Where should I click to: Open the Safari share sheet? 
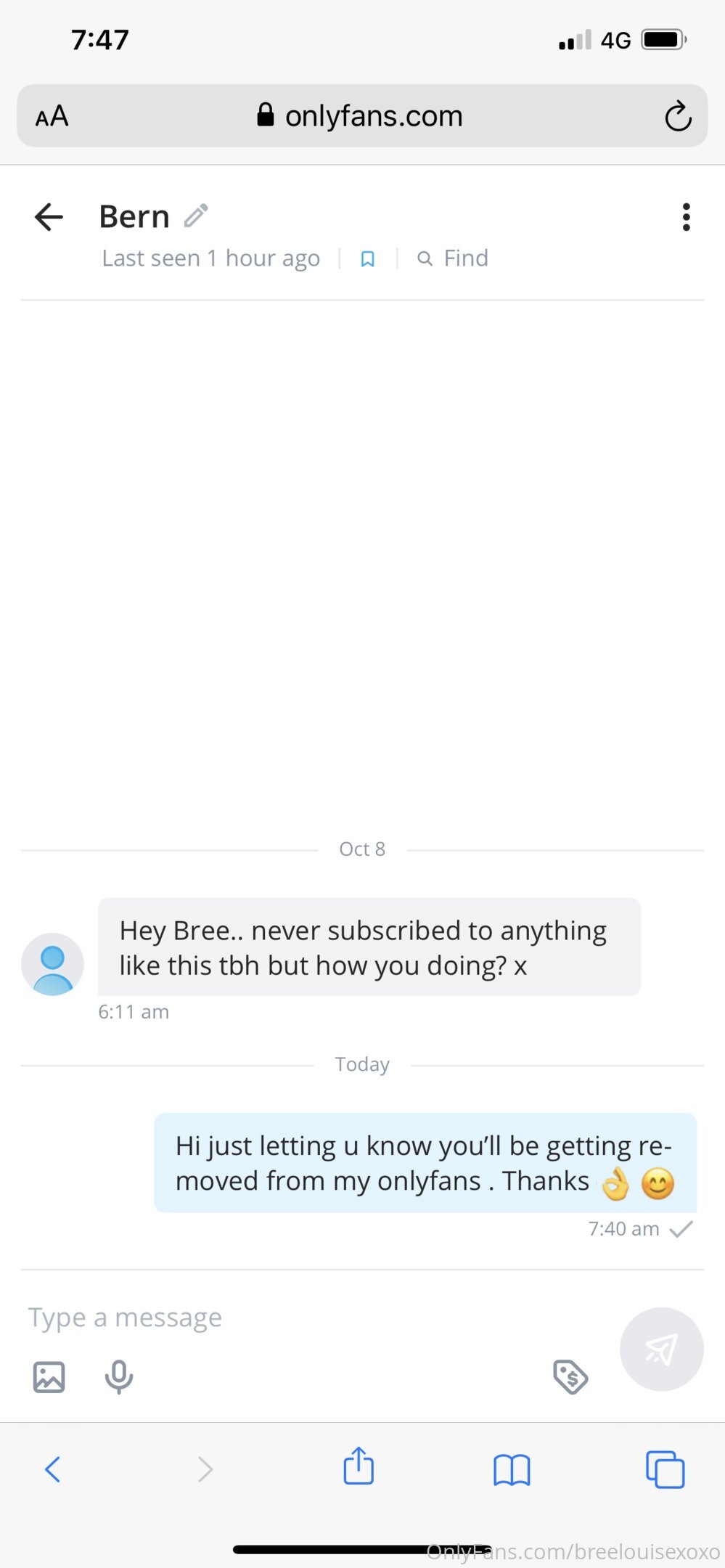[x=359, y=1466]
